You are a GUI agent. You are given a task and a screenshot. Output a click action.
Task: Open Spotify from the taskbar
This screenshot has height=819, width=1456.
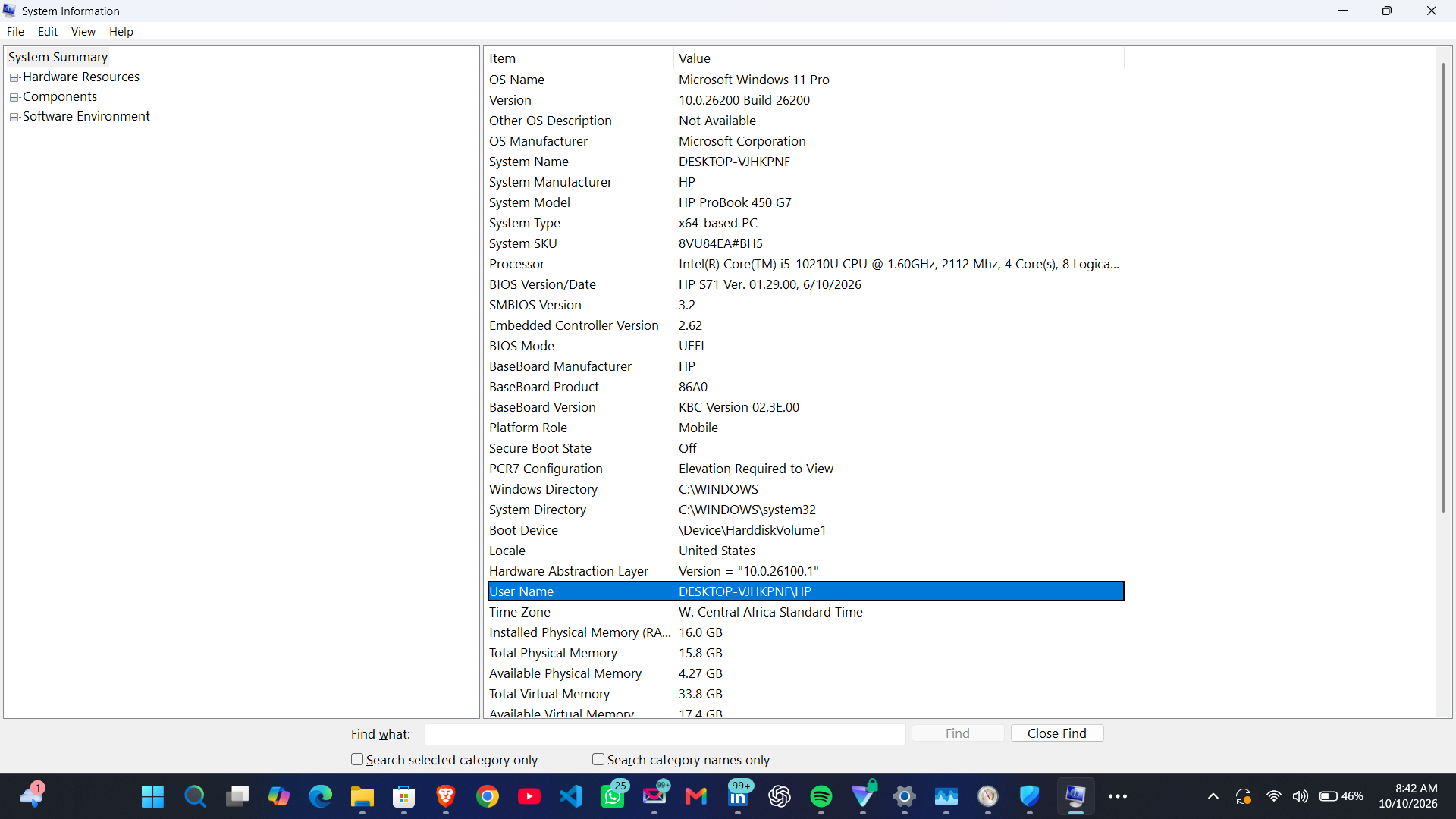coord(821,796)
